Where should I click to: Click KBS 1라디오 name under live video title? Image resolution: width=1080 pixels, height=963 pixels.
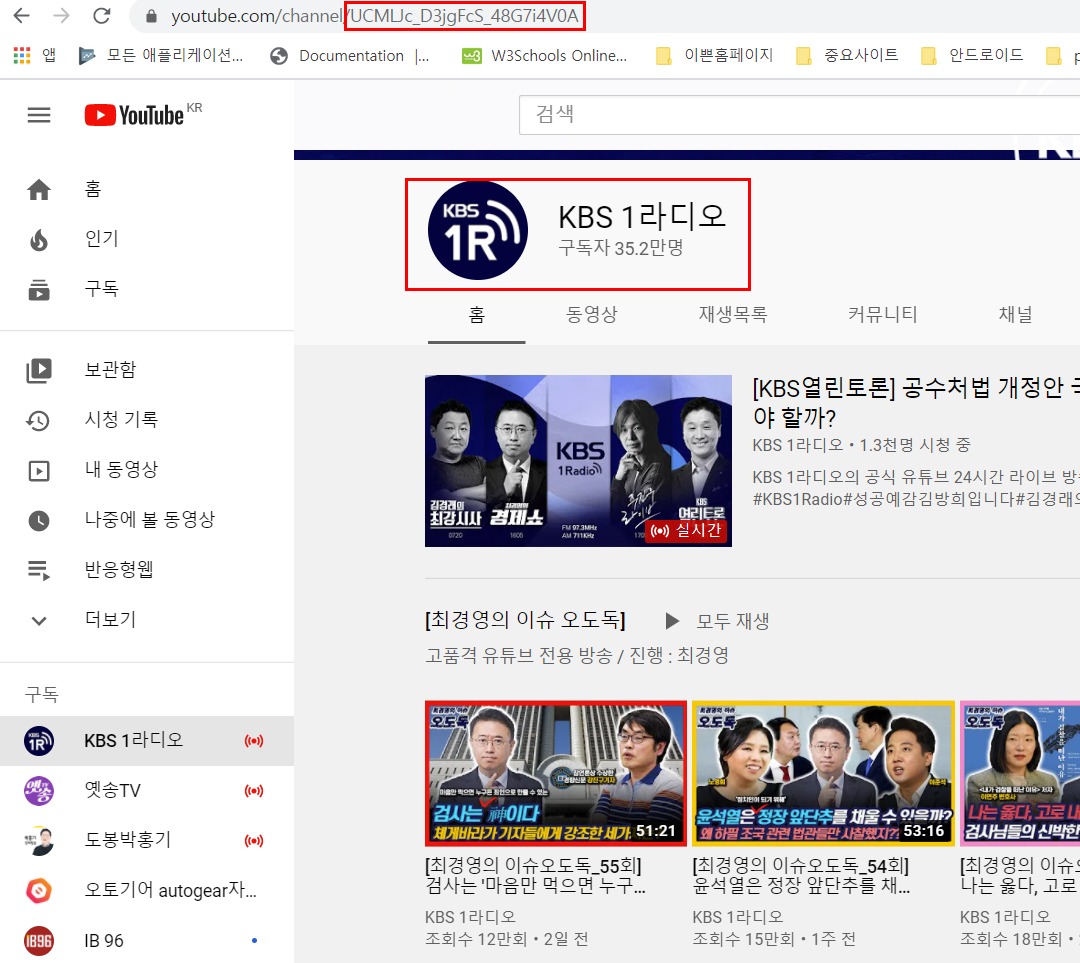pyautogui.click(x=798, y=445)
